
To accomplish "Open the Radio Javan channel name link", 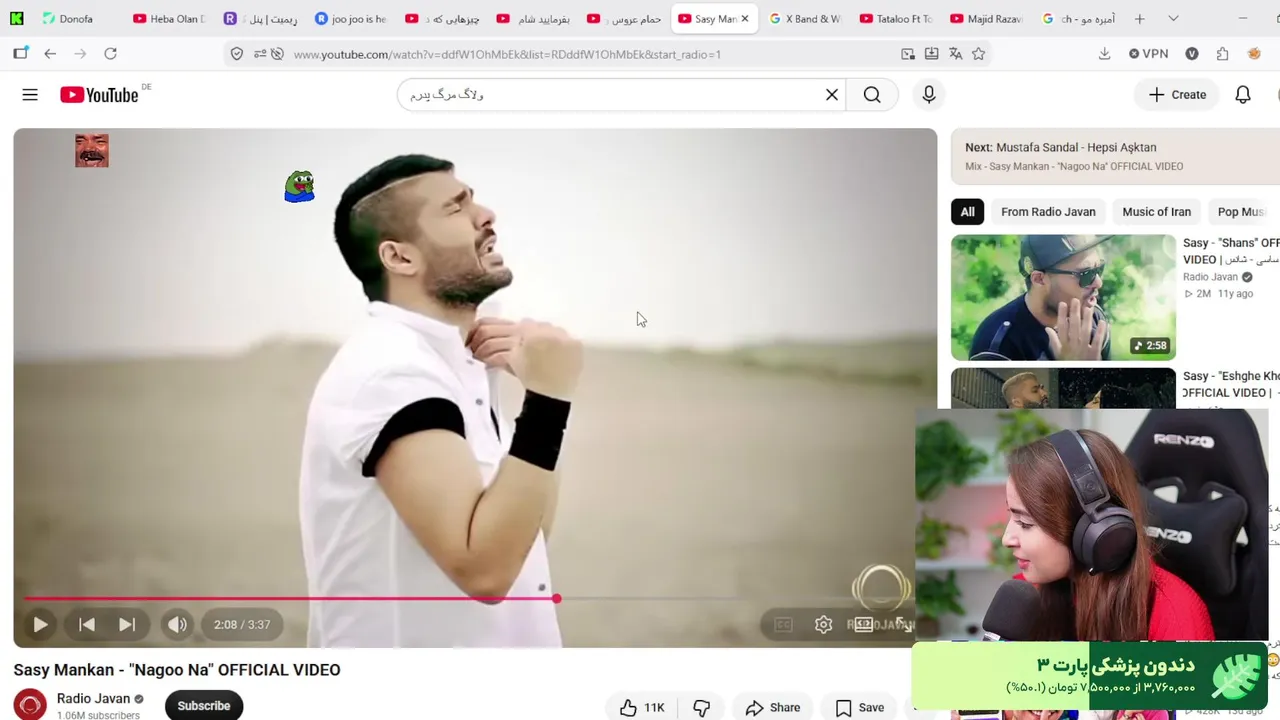I will pyautogui.click(x=93, y=699).
